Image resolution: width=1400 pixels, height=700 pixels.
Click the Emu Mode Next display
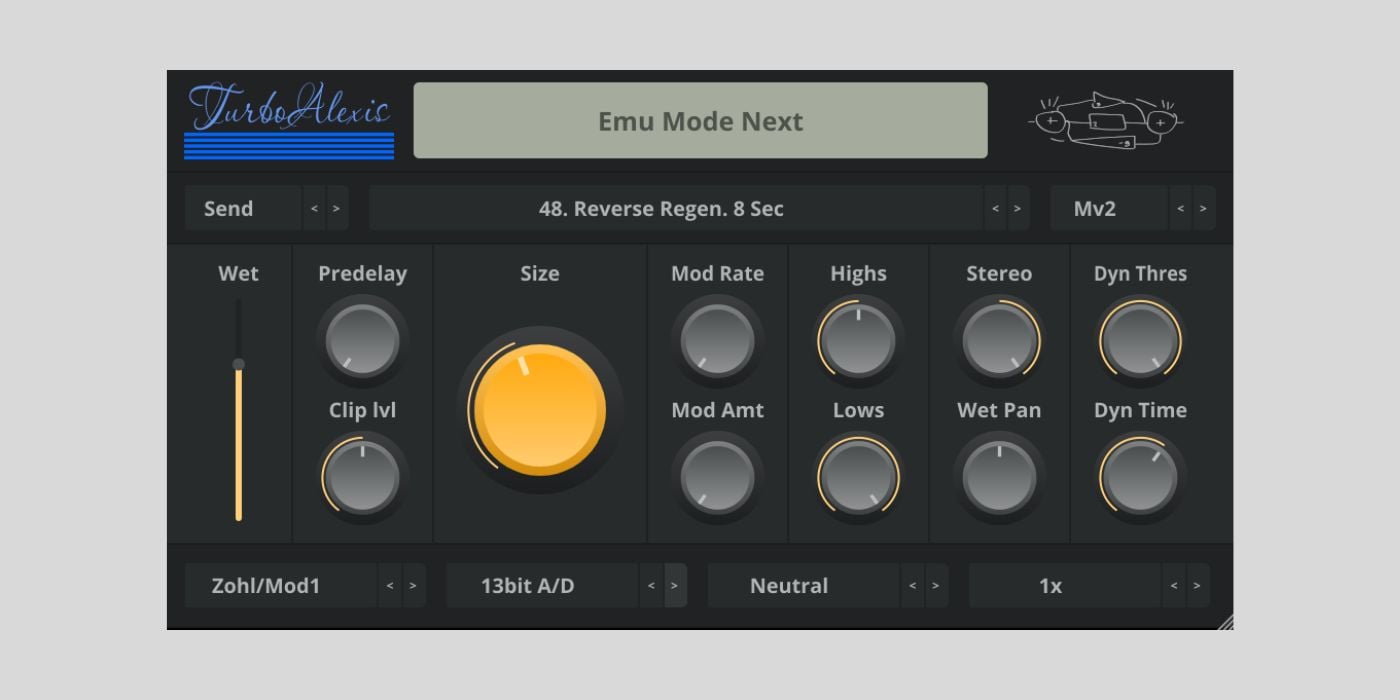700,120
